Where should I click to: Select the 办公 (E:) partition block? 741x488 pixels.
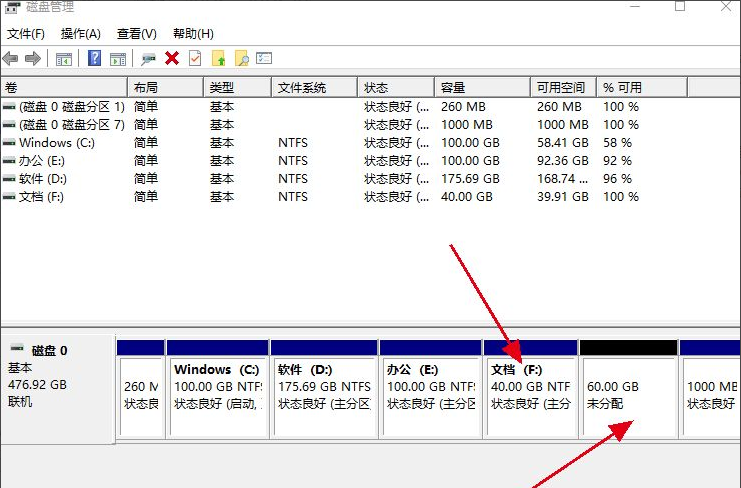[430, 395]
